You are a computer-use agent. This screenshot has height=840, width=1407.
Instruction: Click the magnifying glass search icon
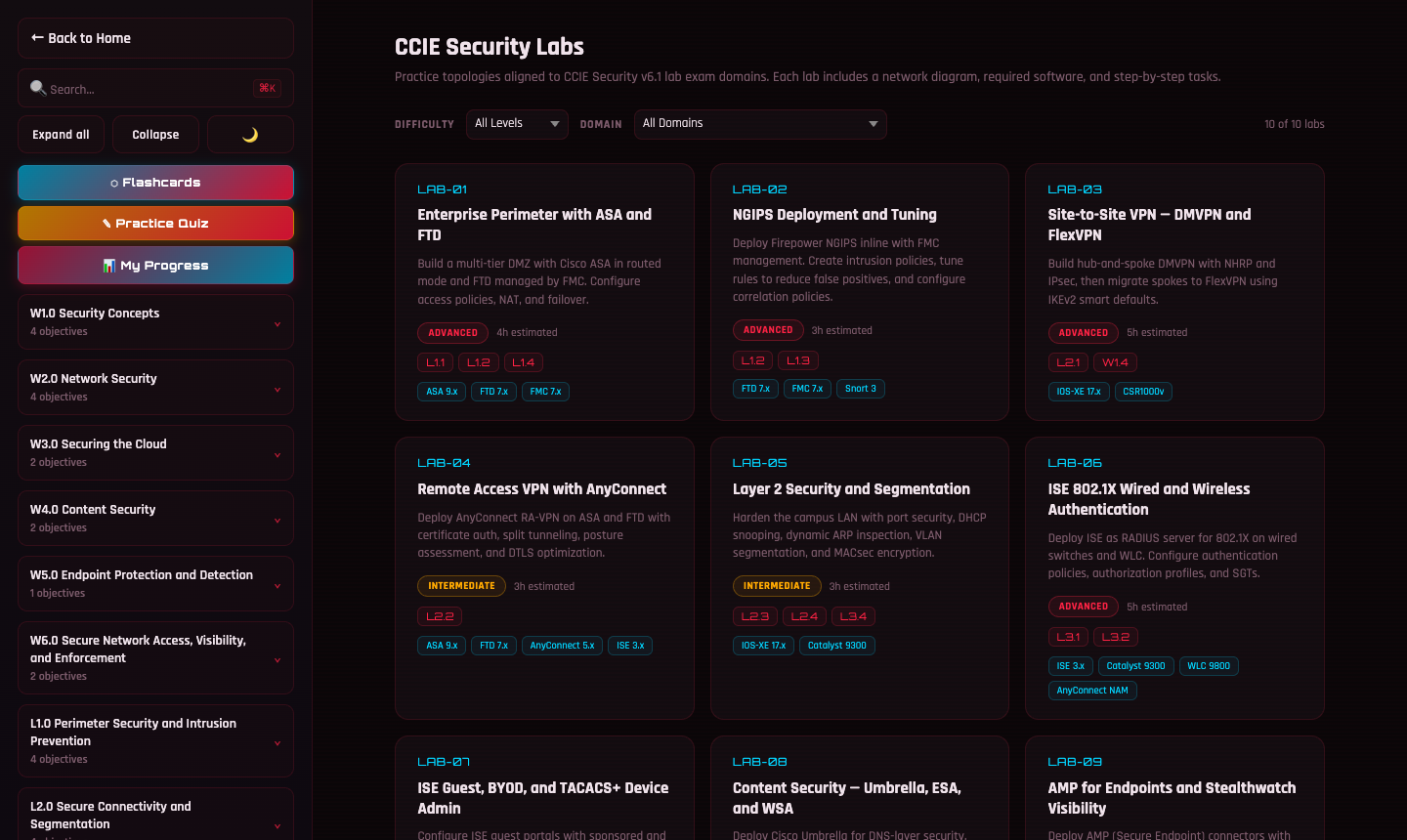[37, 88]
